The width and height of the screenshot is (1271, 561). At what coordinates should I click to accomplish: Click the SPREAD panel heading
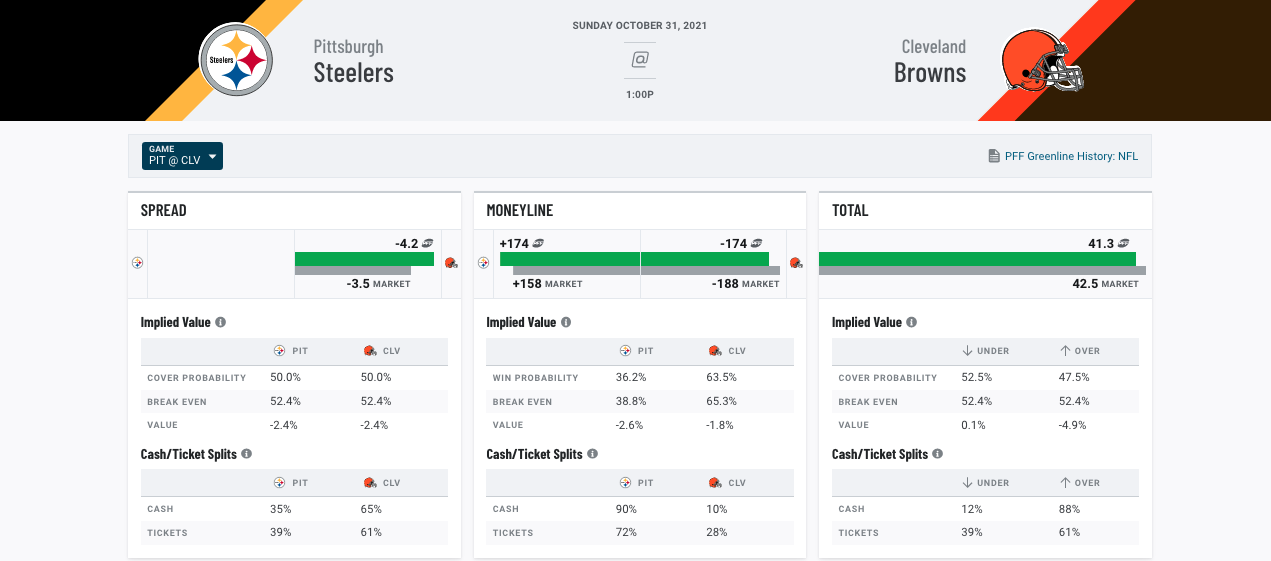click(164, 211)
